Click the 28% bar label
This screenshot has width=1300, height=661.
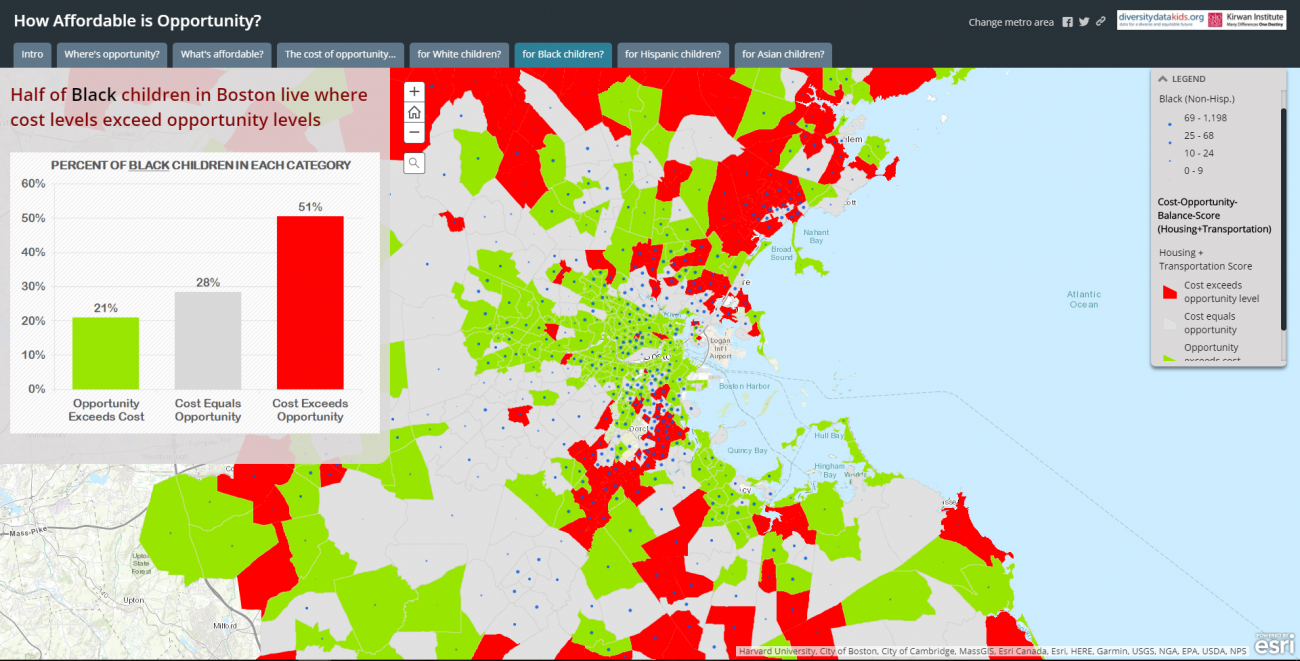pyautogui.click(x=208, y=283)
